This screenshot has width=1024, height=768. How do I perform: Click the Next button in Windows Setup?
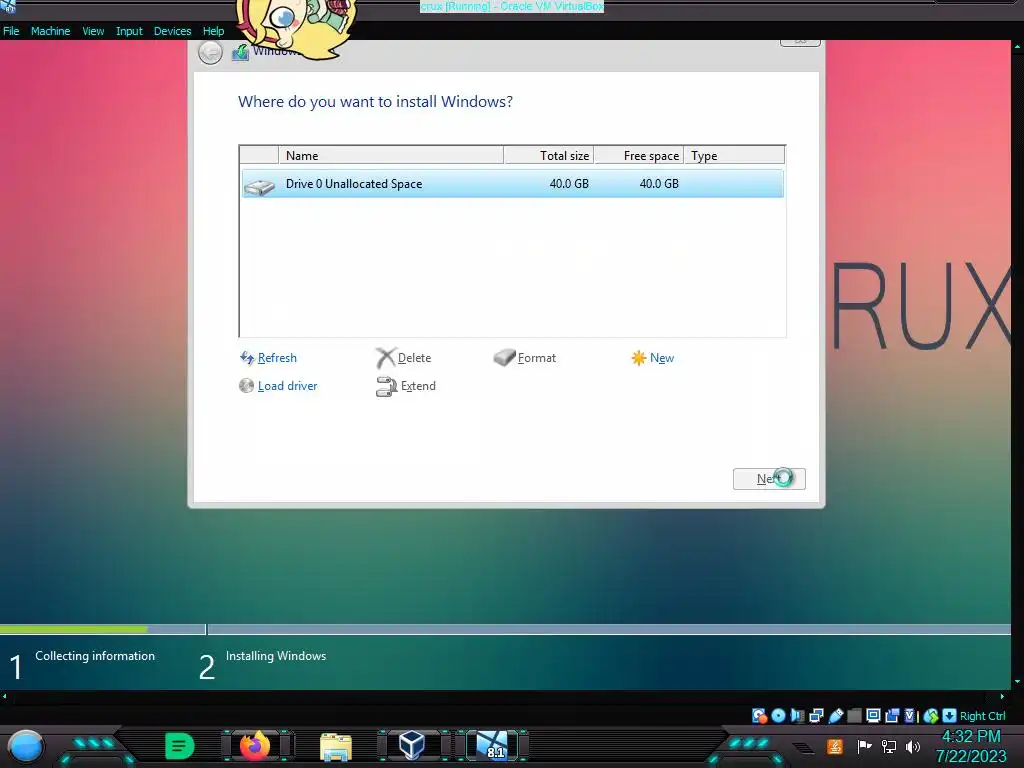pos(769,479)
